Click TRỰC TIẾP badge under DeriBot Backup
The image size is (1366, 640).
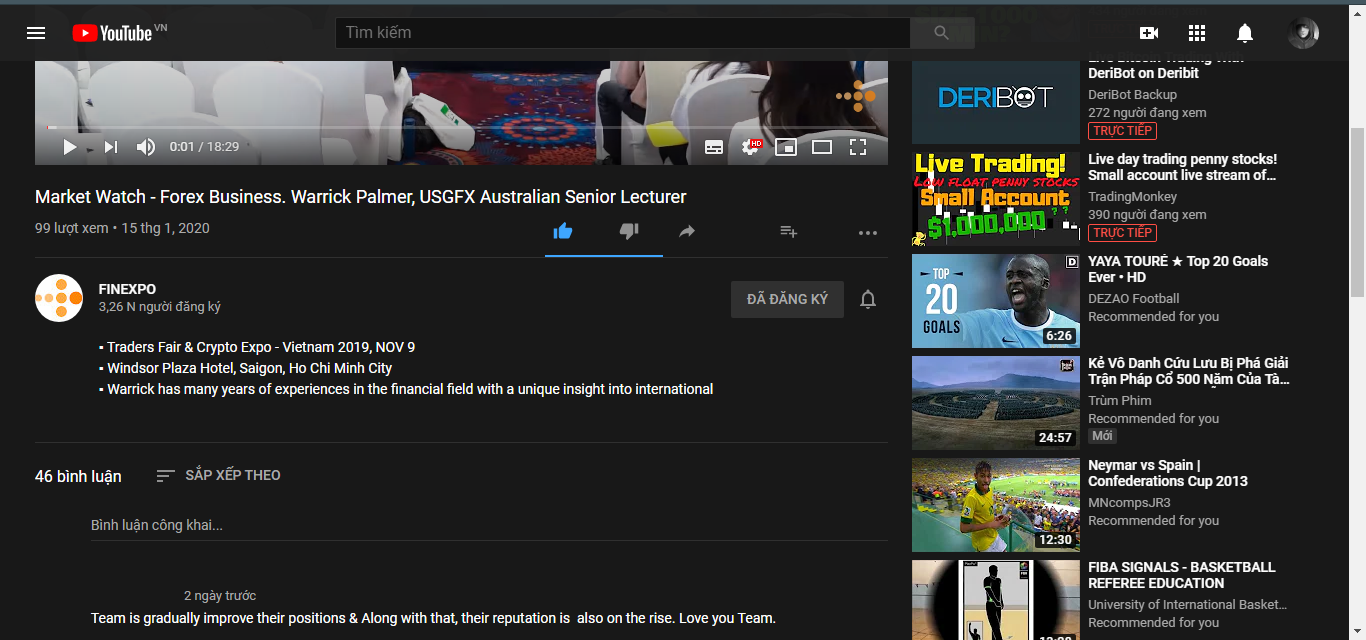(1122, 131)
